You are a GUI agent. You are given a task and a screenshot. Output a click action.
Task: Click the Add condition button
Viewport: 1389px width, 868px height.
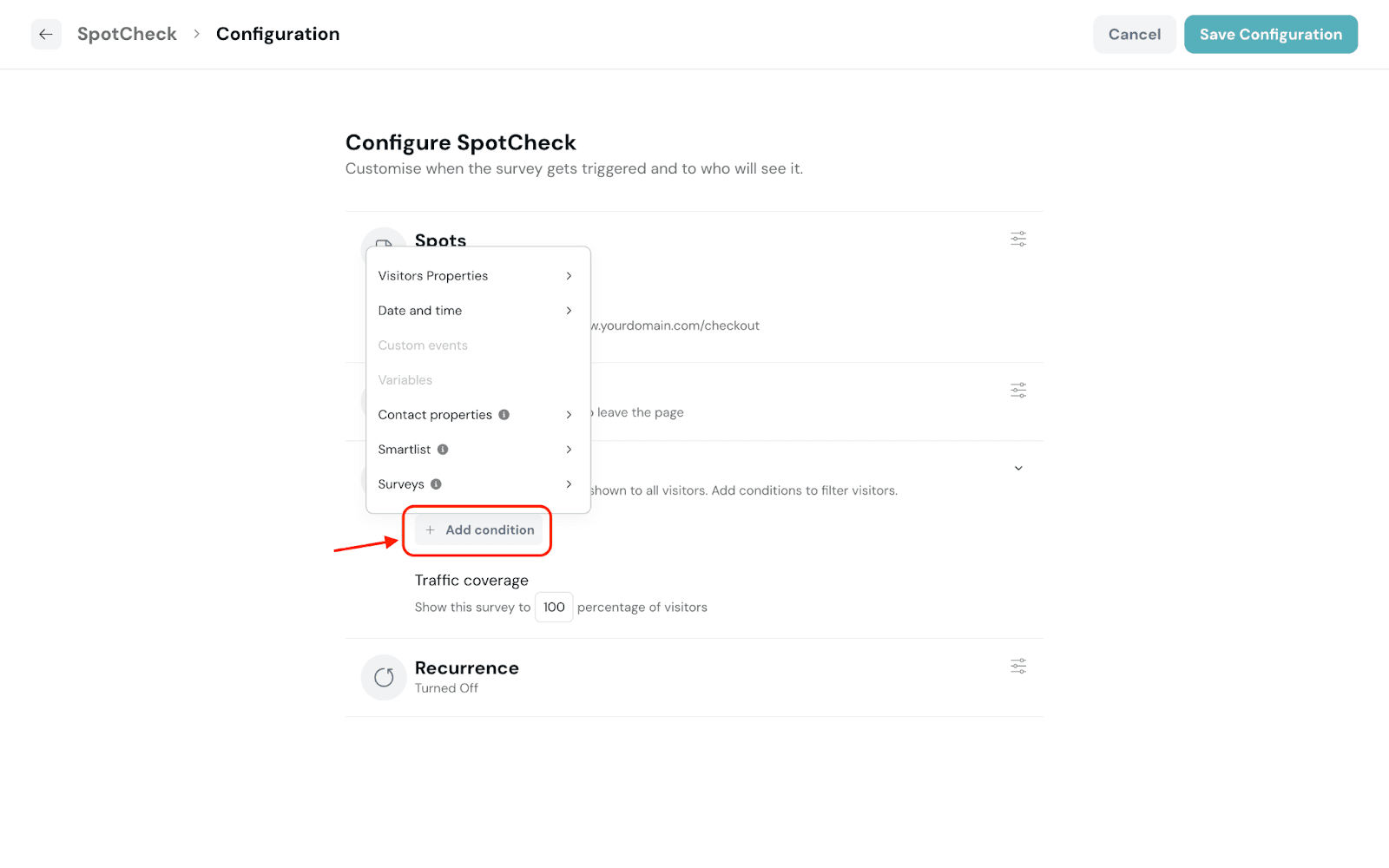pyautogui.click(x=479, y=529)
